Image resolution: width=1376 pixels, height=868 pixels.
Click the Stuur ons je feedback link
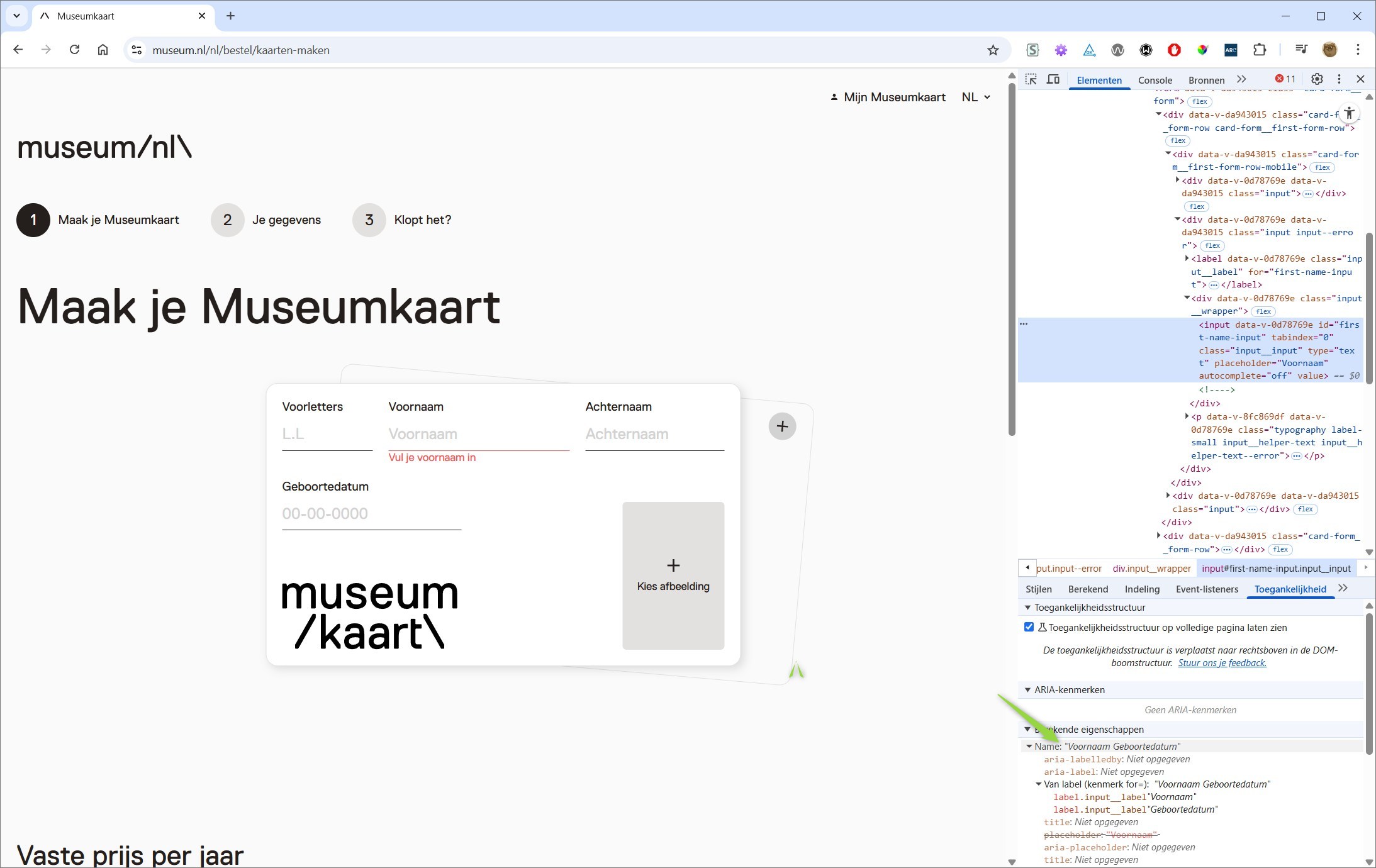tap(1222, 663)
